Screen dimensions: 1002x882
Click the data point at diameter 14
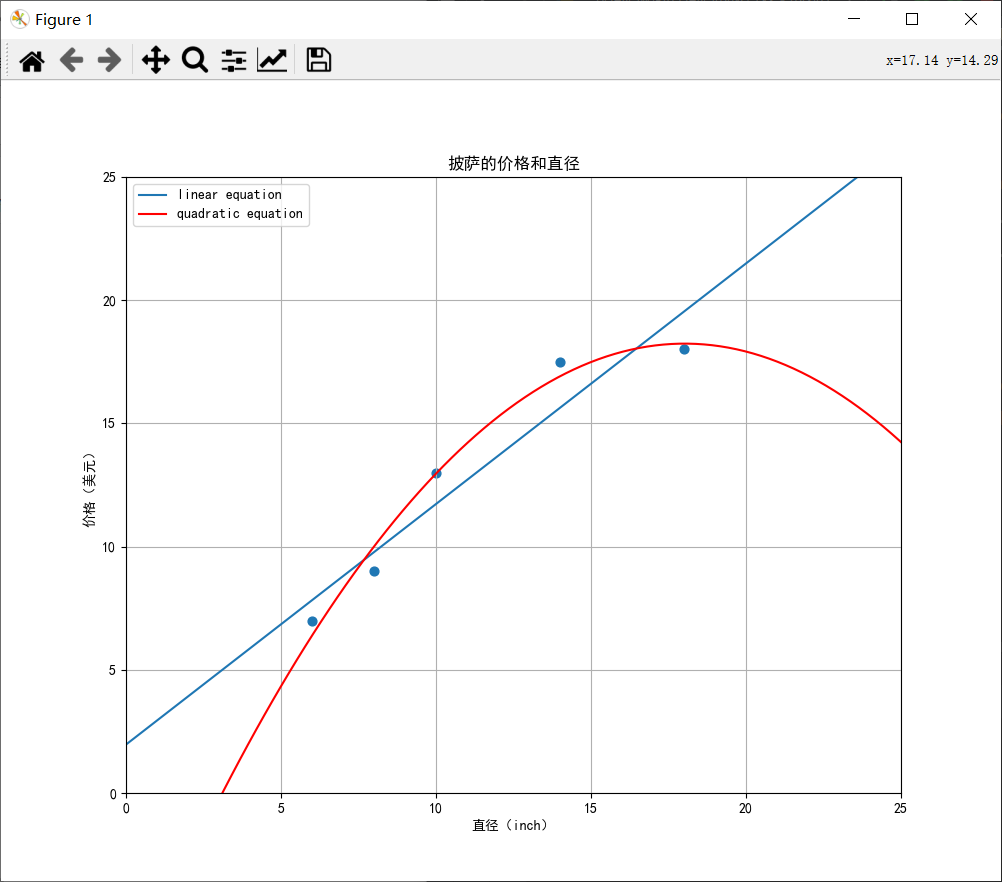[x=560, y=362]
